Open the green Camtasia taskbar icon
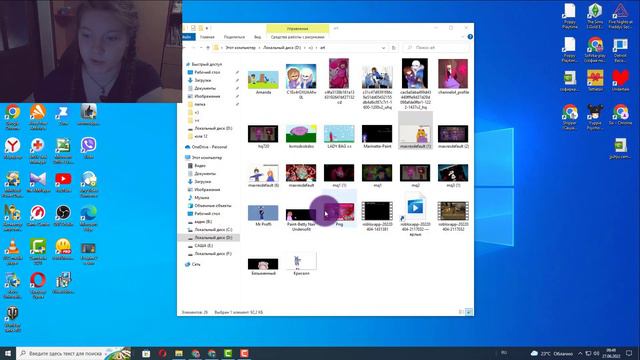 point(228,353)
